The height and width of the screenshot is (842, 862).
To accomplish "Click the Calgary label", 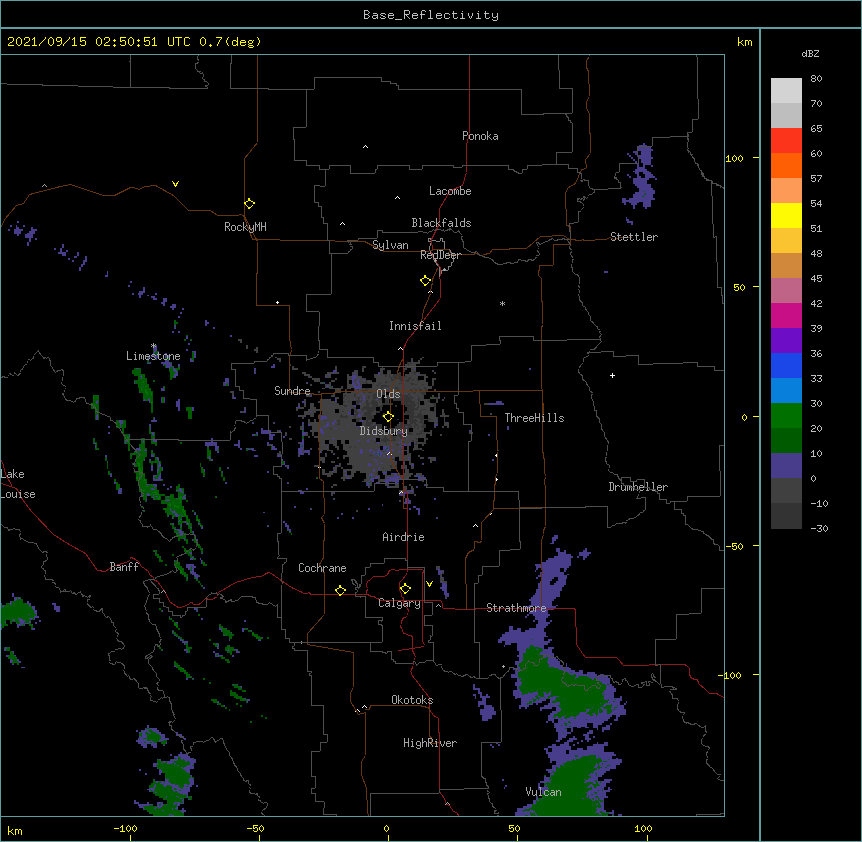I will 399,603.
